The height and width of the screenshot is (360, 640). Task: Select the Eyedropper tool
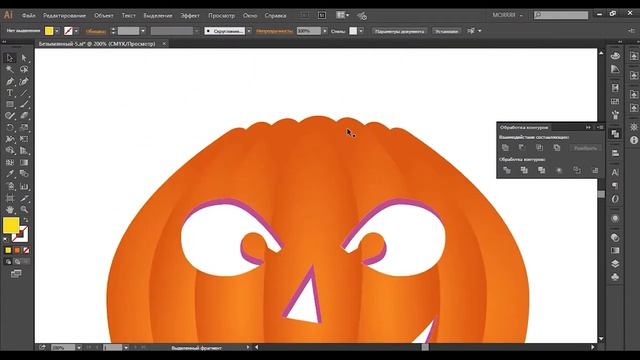point(10,174)
